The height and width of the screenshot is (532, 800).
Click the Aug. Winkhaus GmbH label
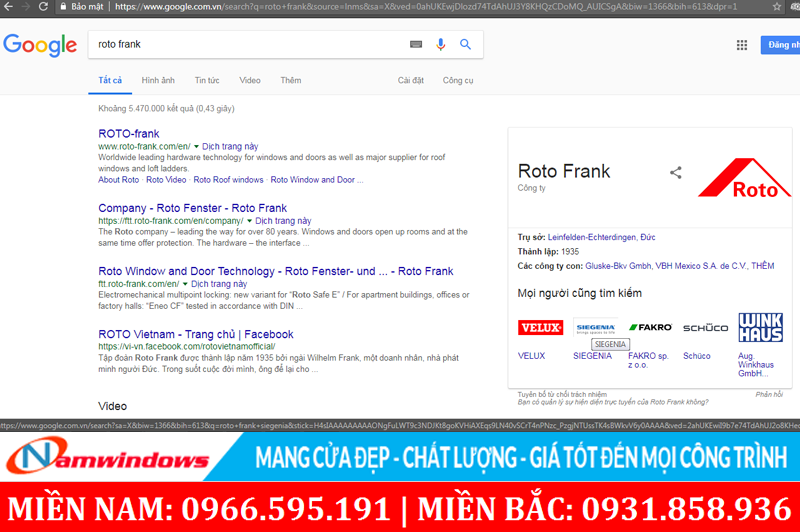pos(756,365)
